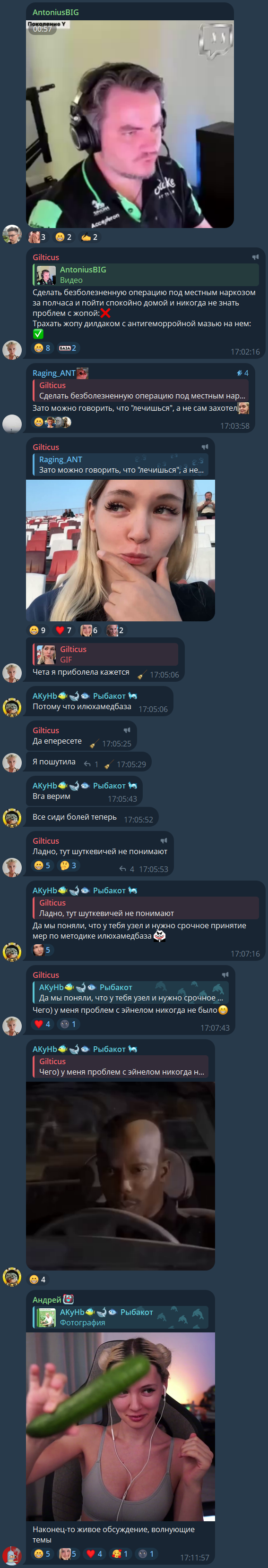The height and width of the screenshot is (1568, 268).
Task: Toggle the BAZA reaction with 2 votes
Action: (x=68, y=348)
